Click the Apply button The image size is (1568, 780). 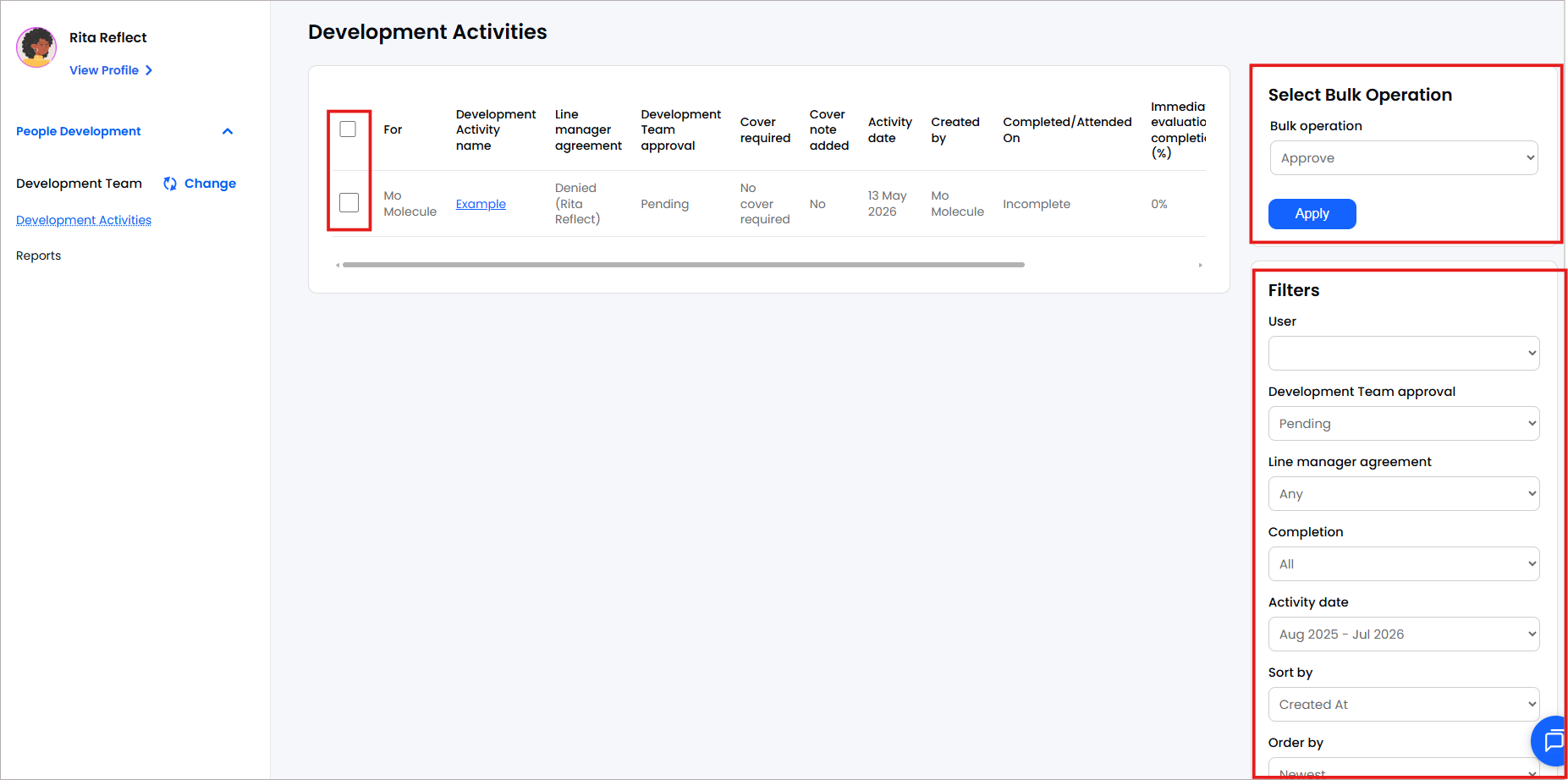[x=1312, y=214]
